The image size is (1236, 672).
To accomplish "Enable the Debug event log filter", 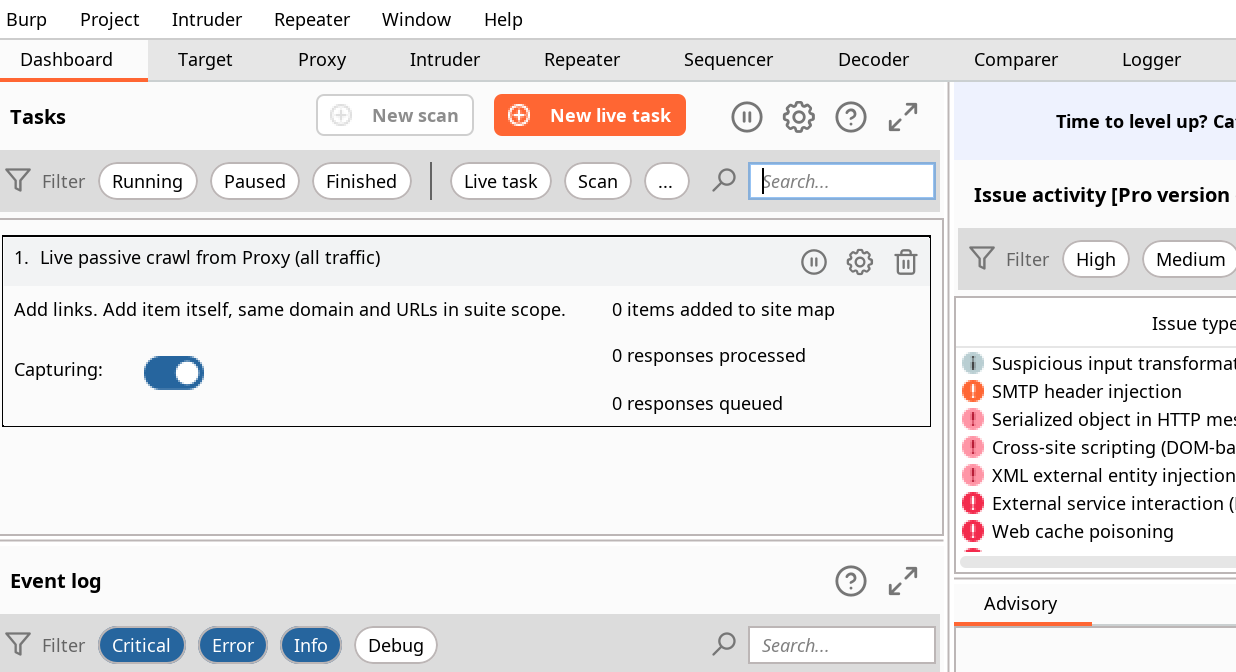I will [x=396, y=645].
